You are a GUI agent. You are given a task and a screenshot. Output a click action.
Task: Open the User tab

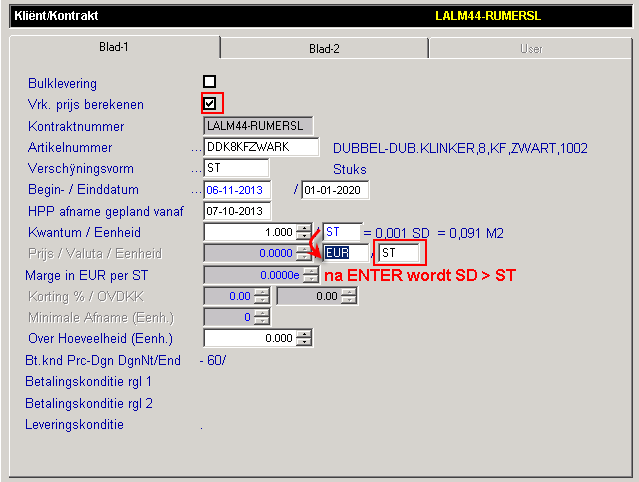[x=531, y=49]
